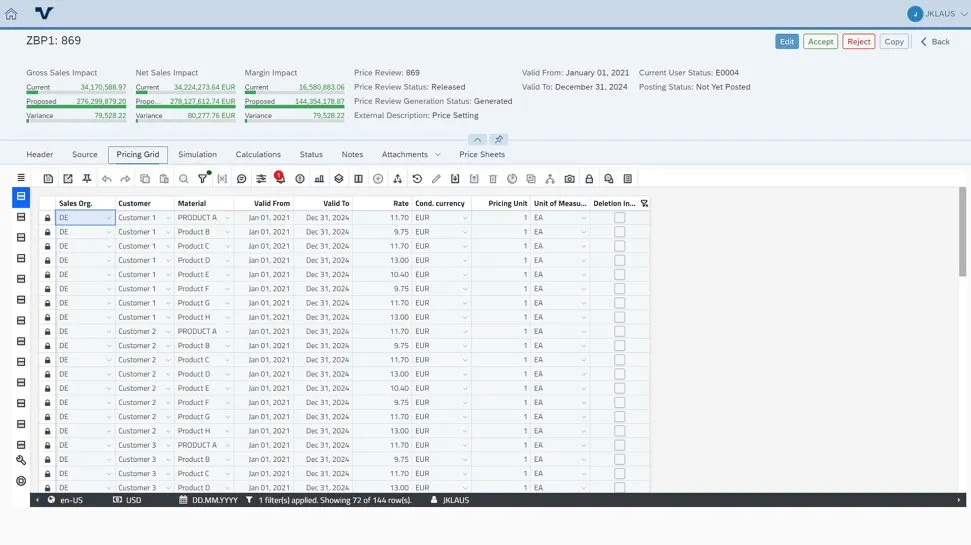Open the JKLAUS user menu
Image resolution: width=971 pixels, height=545 pixels.
[x=937, y=14]
